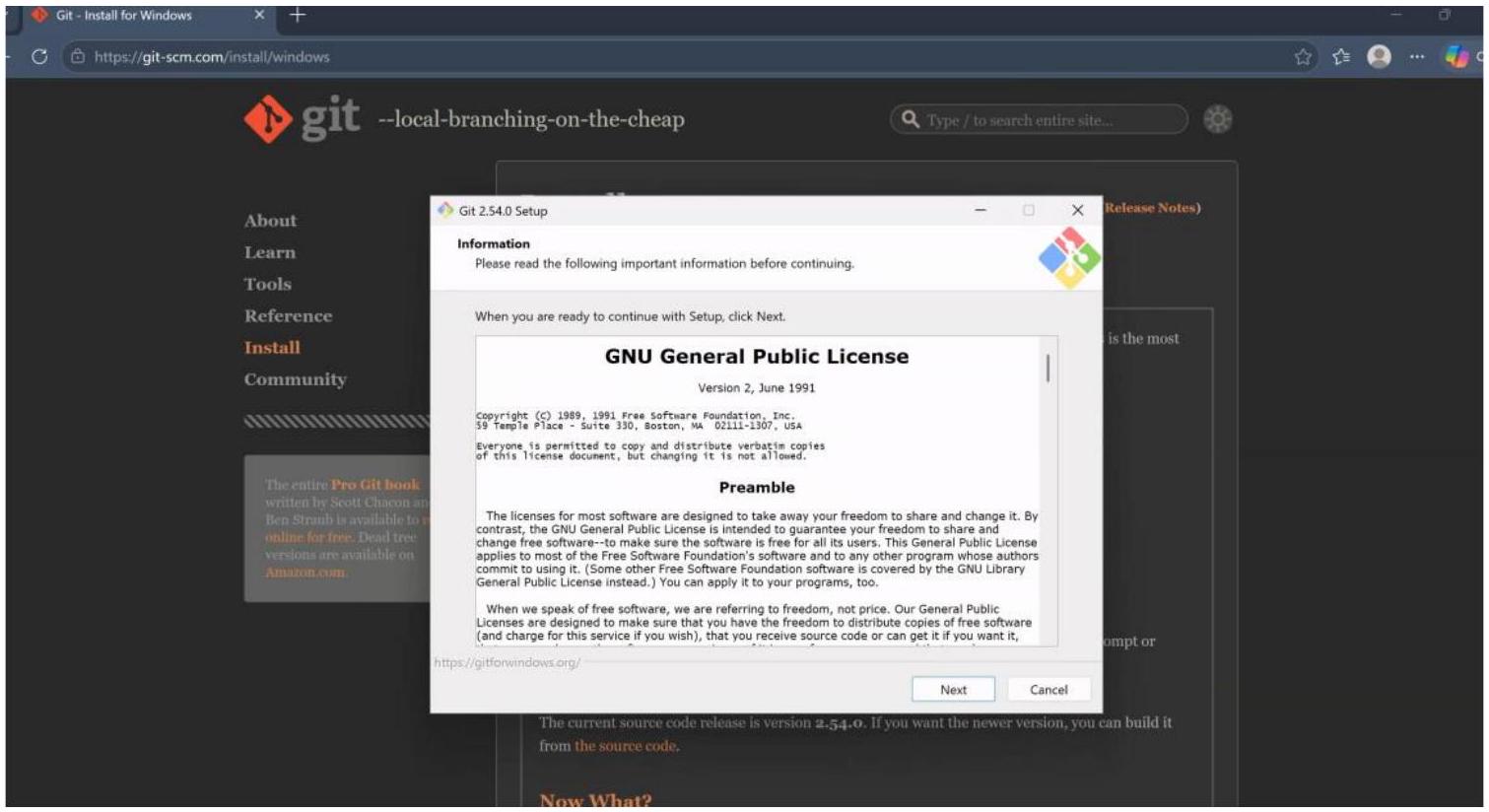1489x812 pixels.
Task: Open the Release Notes link
Action: (x=1151, y=208)
